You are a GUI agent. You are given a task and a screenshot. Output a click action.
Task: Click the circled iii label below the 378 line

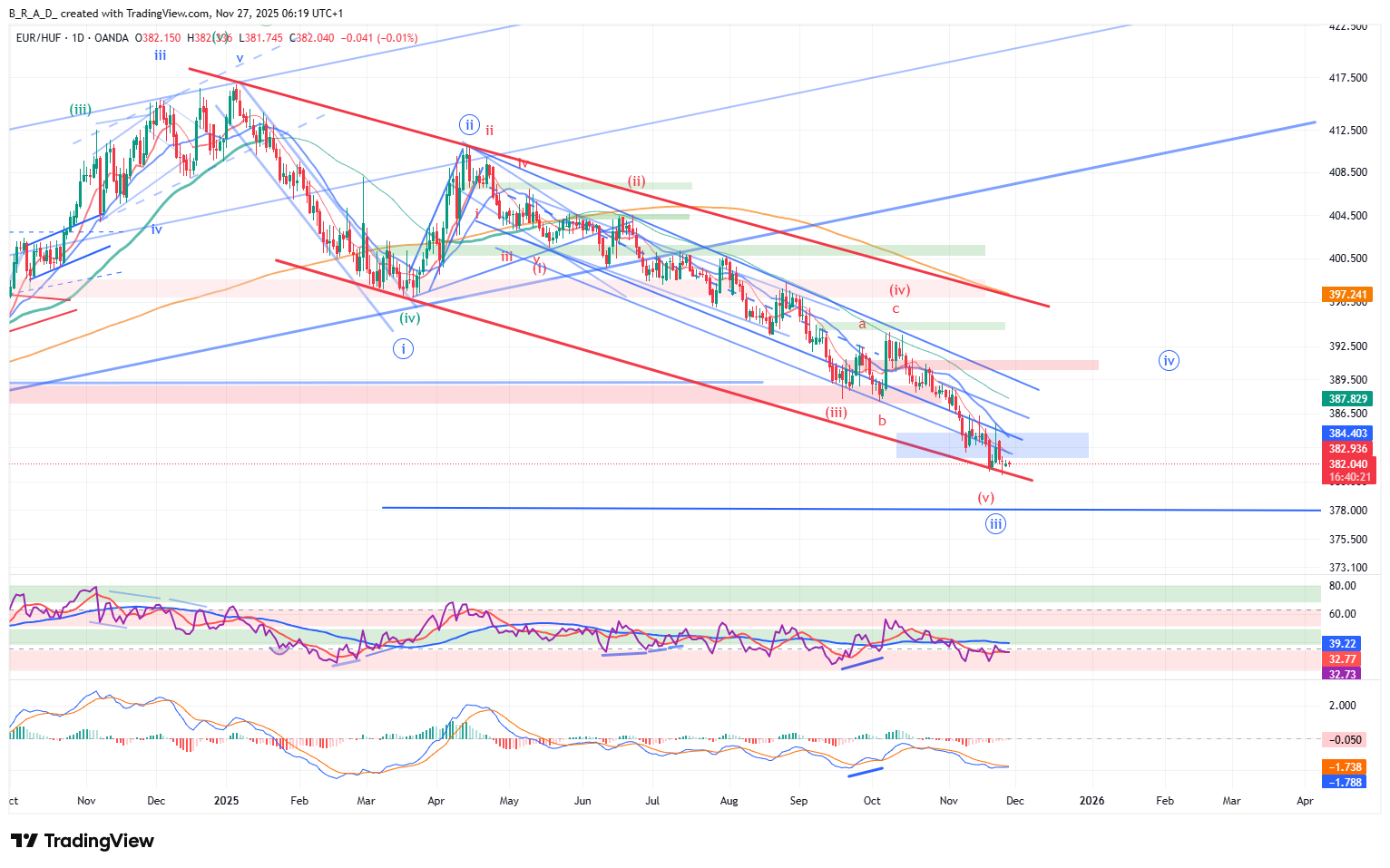[x=995, y=524]
